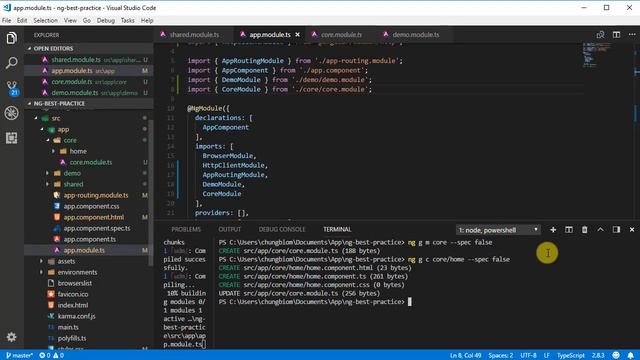Open the View menu
Image resolution: width=640 pixels, height=360 pixels.
70,20
